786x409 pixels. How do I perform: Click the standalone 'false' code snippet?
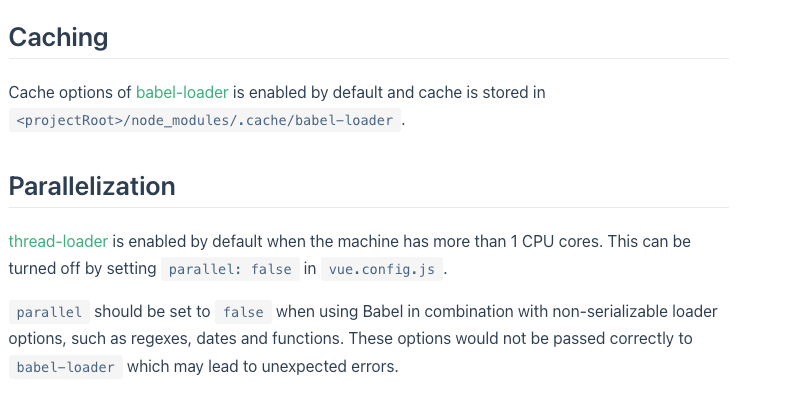coord(244,312)
